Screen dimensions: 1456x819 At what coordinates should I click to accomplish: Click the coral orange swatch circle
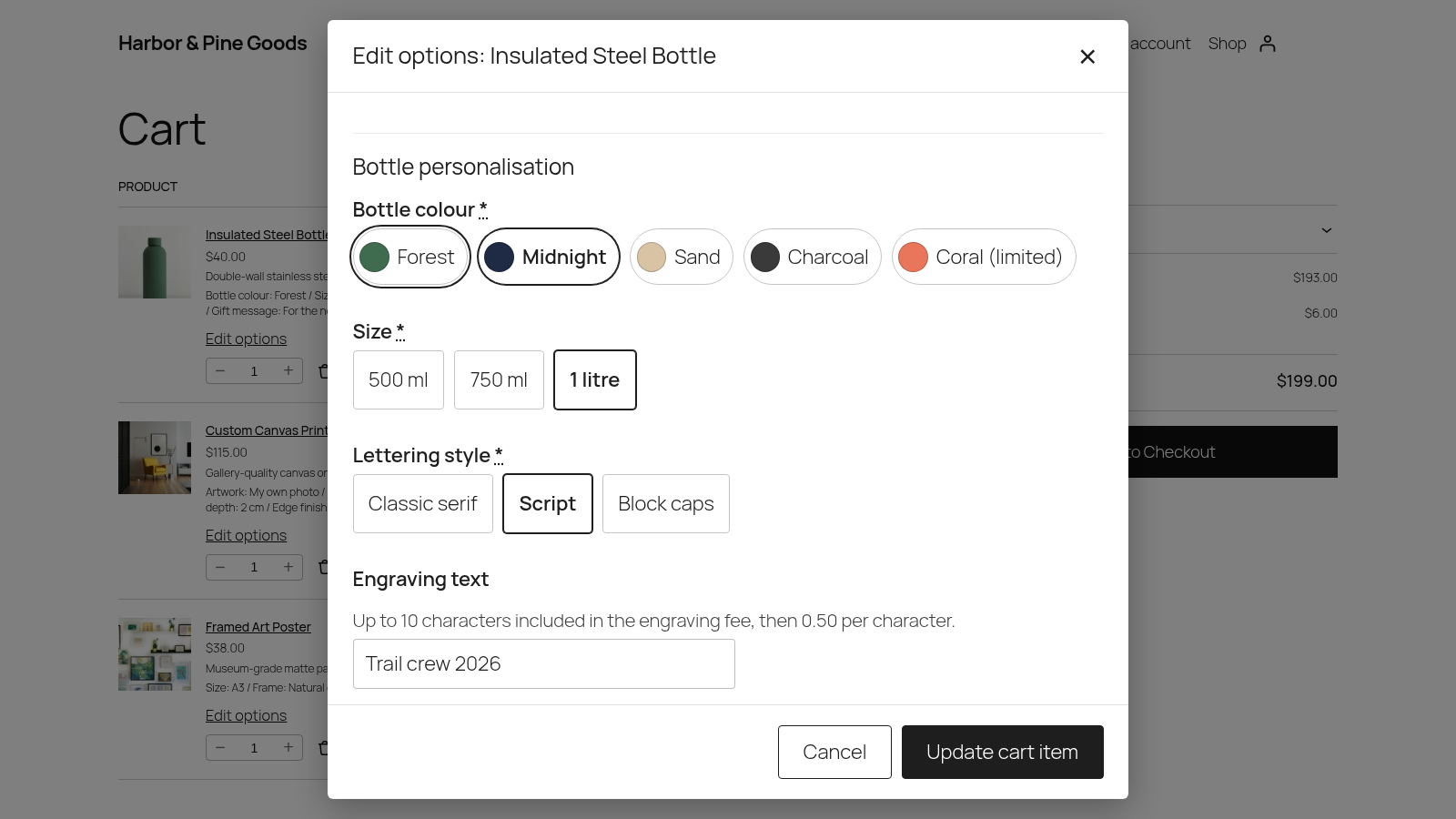pyautogui.click(x=914, y=257)
